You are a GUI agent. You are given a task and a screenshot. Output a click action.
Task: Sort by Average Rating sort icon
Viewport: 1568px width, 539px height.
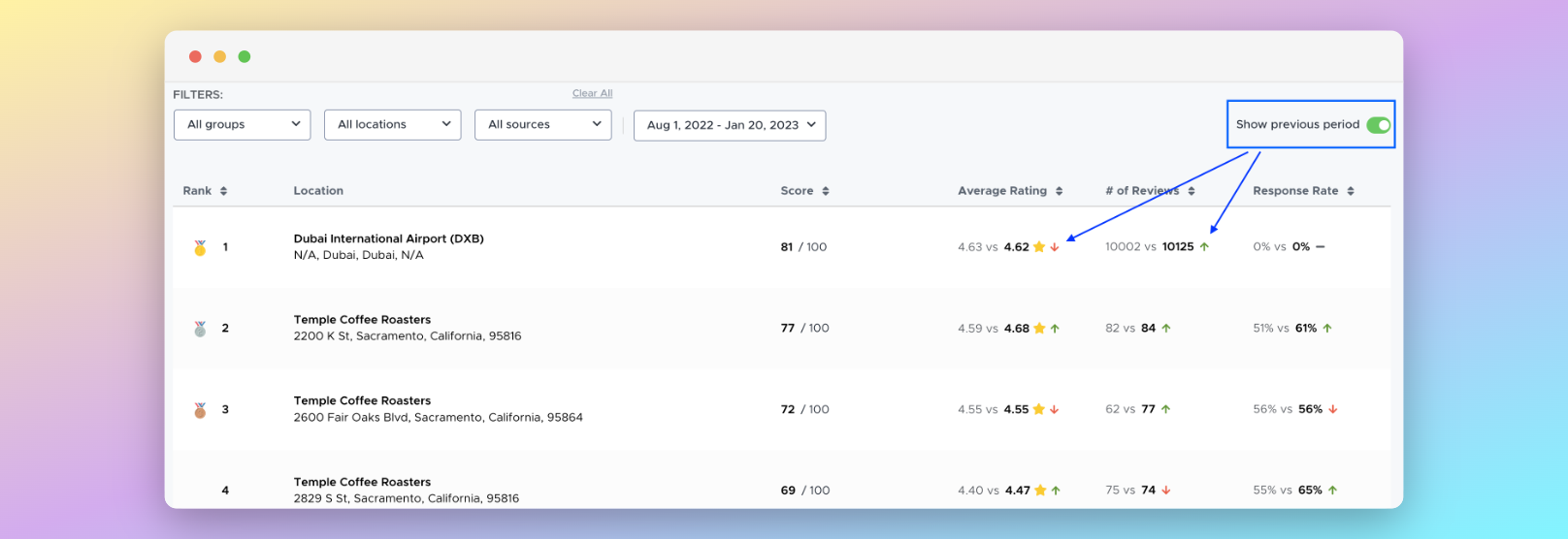coord(1059,191)
